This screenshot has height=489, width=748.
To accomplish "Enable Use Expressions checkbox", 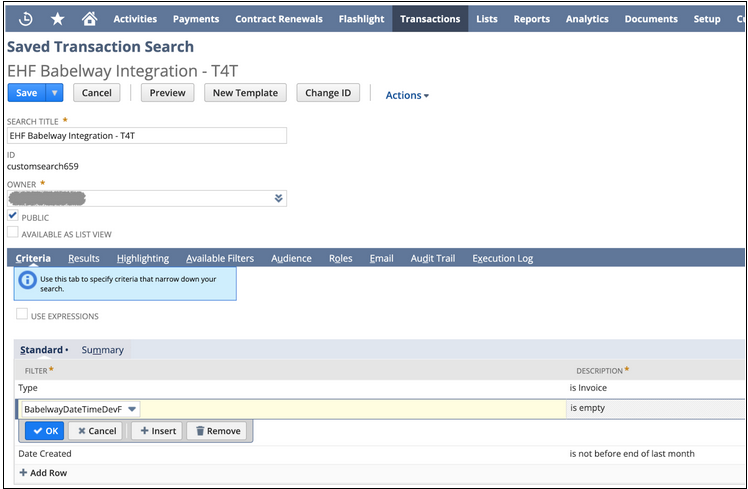I will tap(22, 314).
